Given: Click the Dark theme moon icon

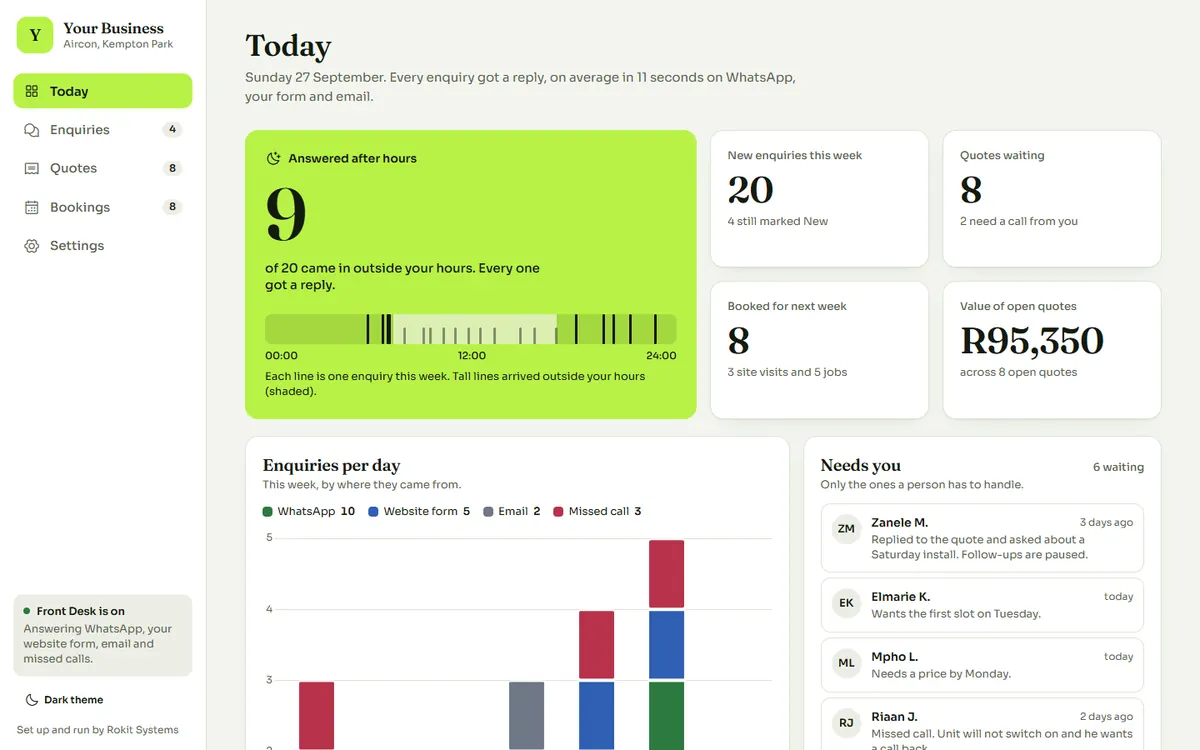Looking at the screenshot, I should click(x=32, y=700).
